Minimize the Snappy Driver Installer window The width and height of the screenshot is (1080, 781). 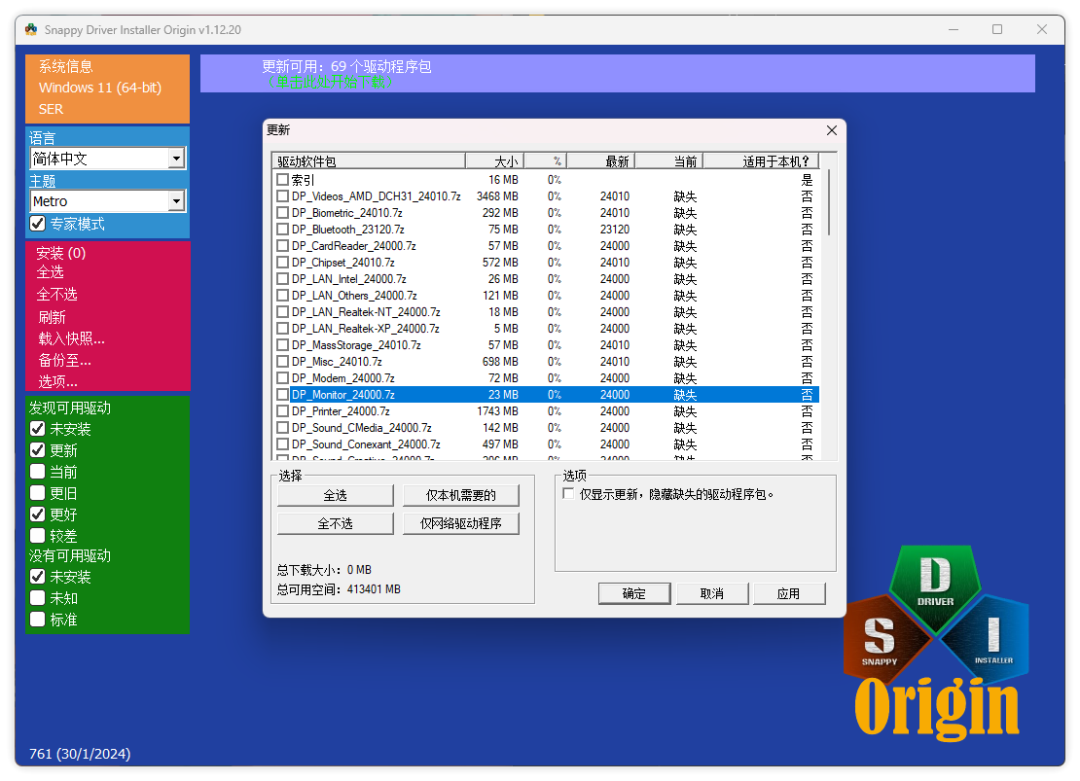(953, 30)
